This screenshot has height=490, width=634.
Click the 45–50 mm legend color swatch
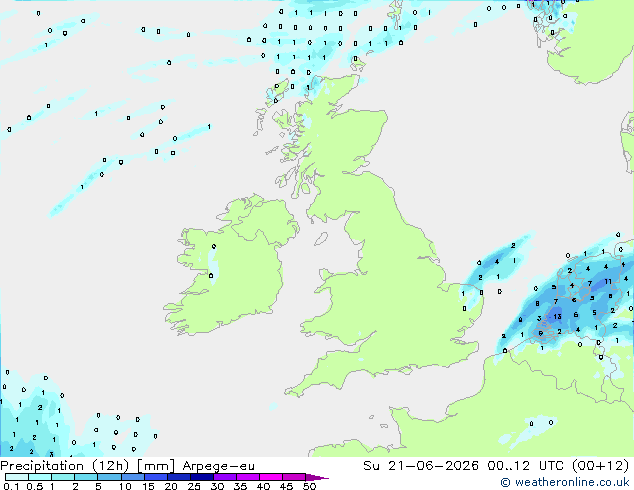tap(294, 477)
